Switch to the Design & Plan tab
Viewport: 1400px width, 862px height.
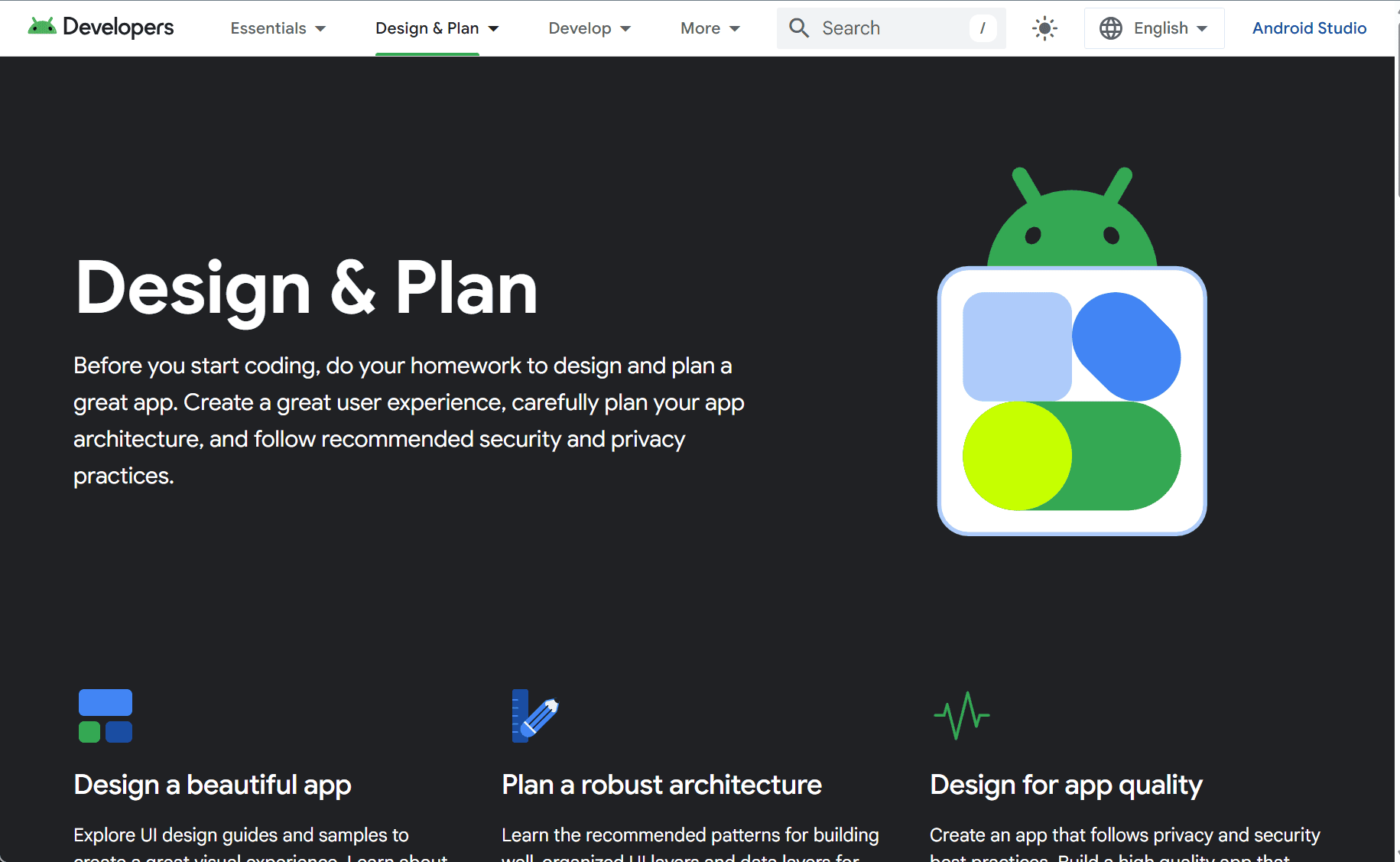click(427, 28)
